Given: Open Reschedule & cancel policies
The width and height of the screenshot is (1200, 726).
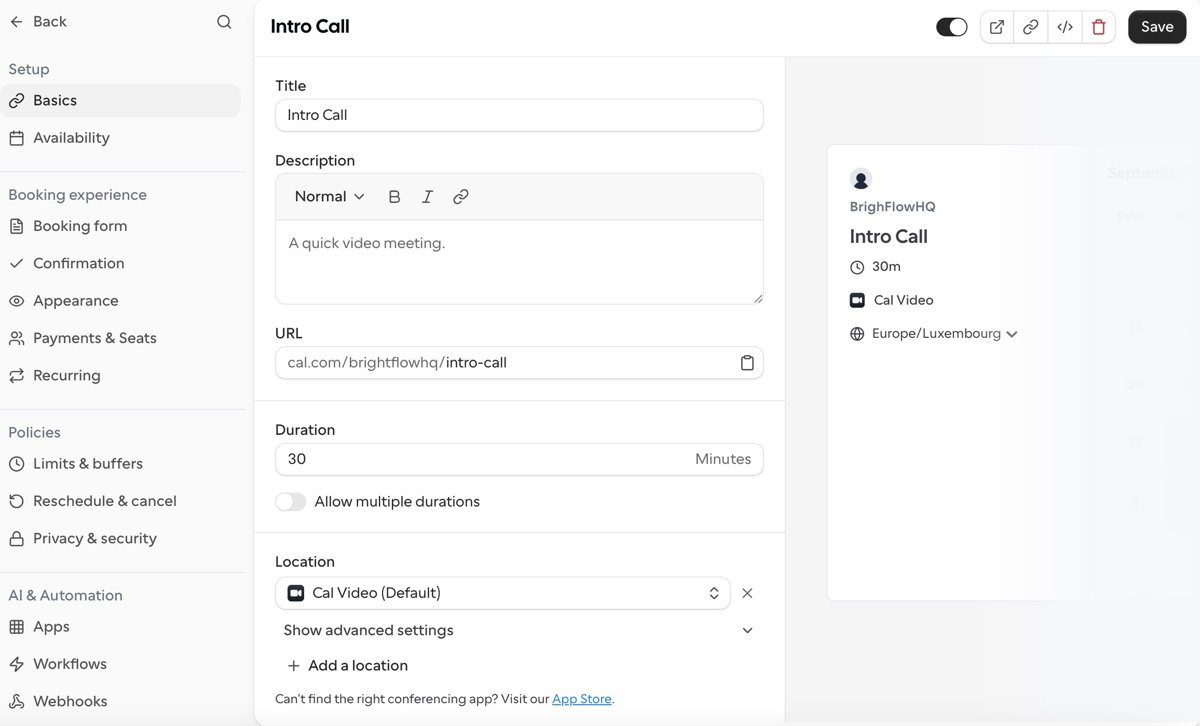Looking at the screenshot, I should (120, 501).
